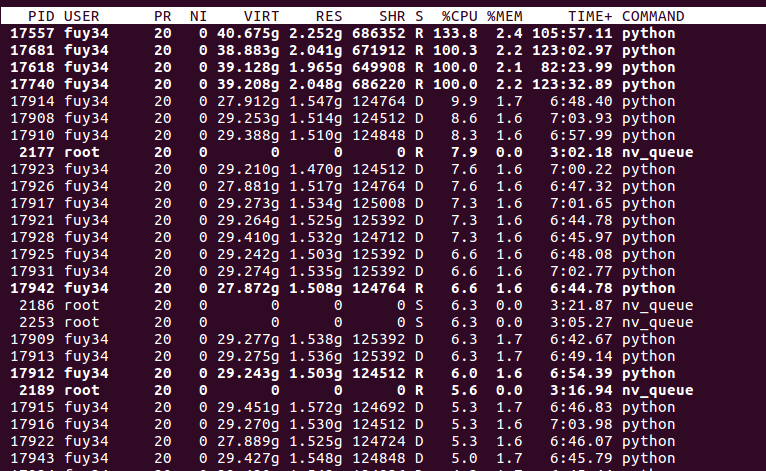The height and width of the screenshot is (471, 766).
Task: Click the USER column header
Action: point(82,16)
